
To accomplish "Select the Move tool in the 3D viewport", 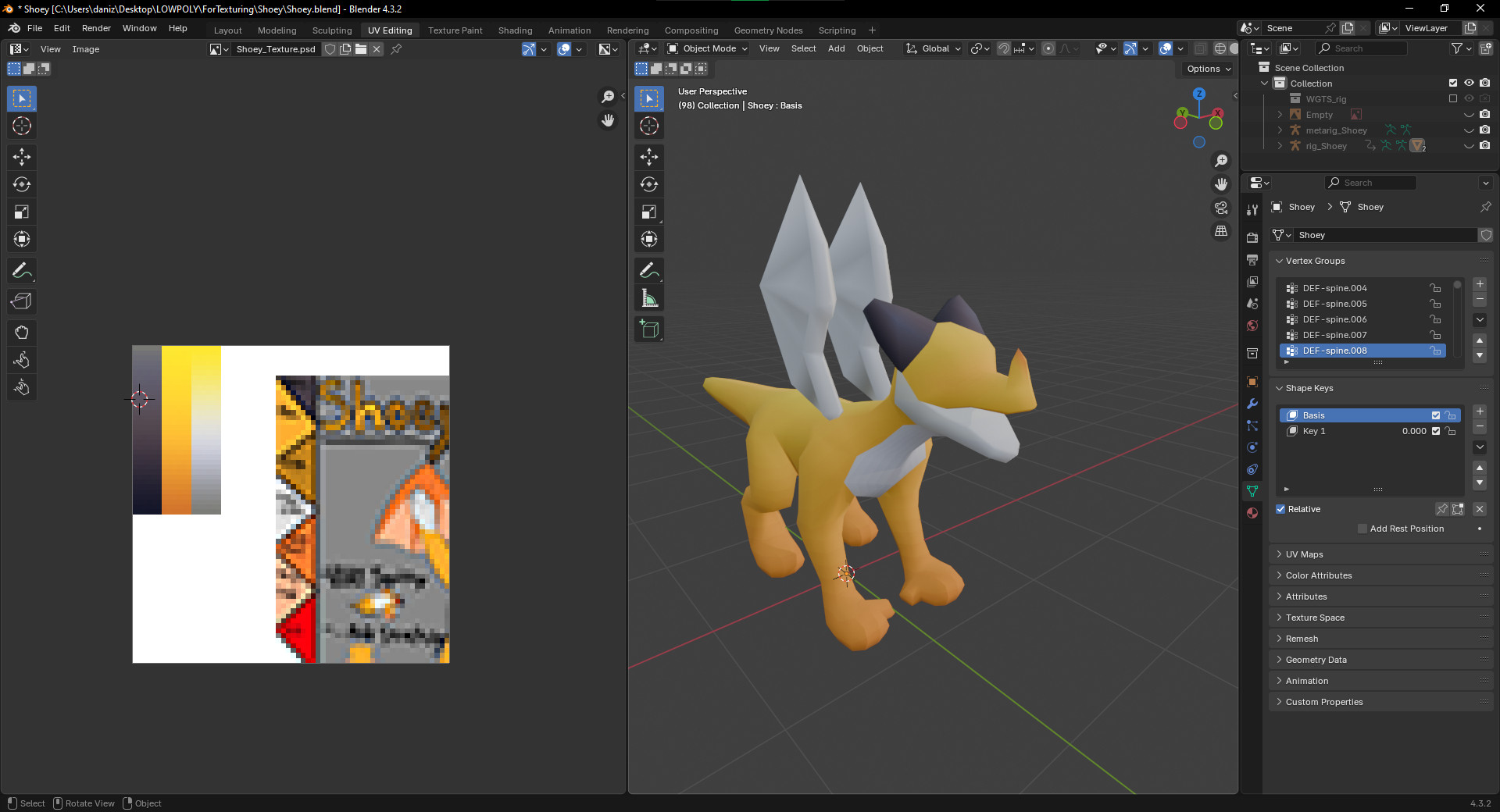I will point(649,157).
